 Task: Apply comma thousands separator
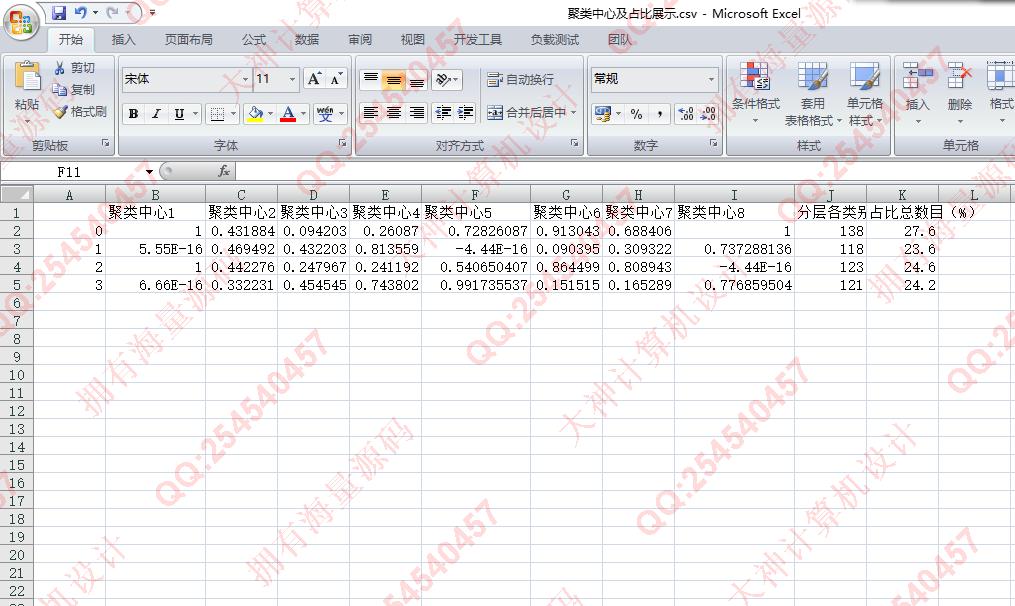[659, 114]
